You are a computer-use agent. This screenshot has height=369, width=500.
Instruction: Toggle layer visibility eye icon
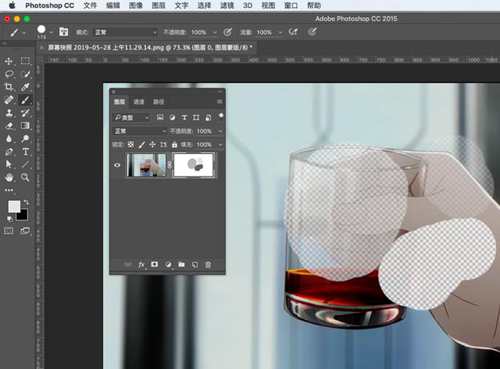point(117,165)
